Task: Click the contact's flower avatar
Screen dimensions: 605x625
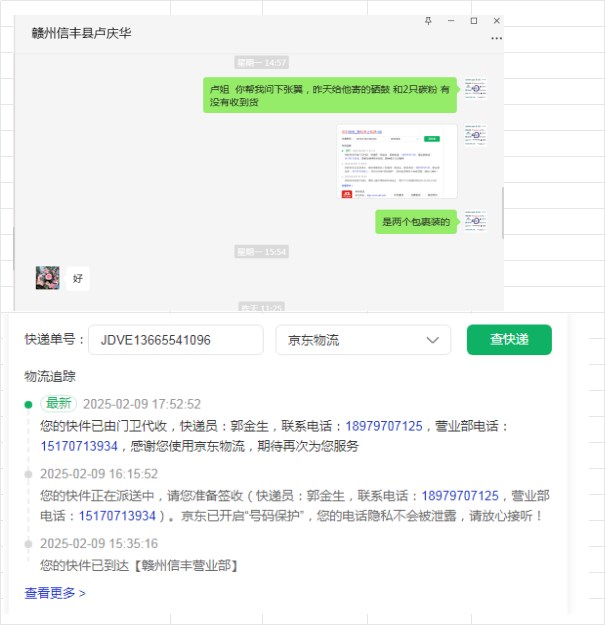Action: click(47, 278)
